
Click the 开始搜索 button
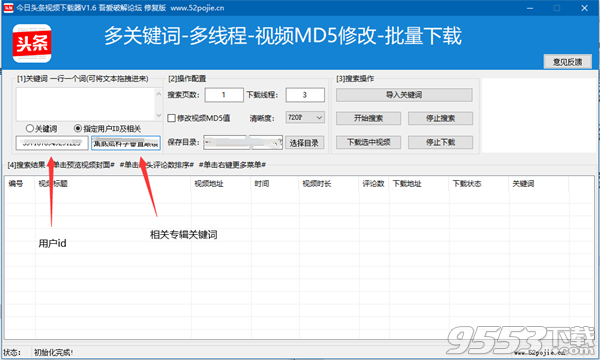(x=368, y=118)
